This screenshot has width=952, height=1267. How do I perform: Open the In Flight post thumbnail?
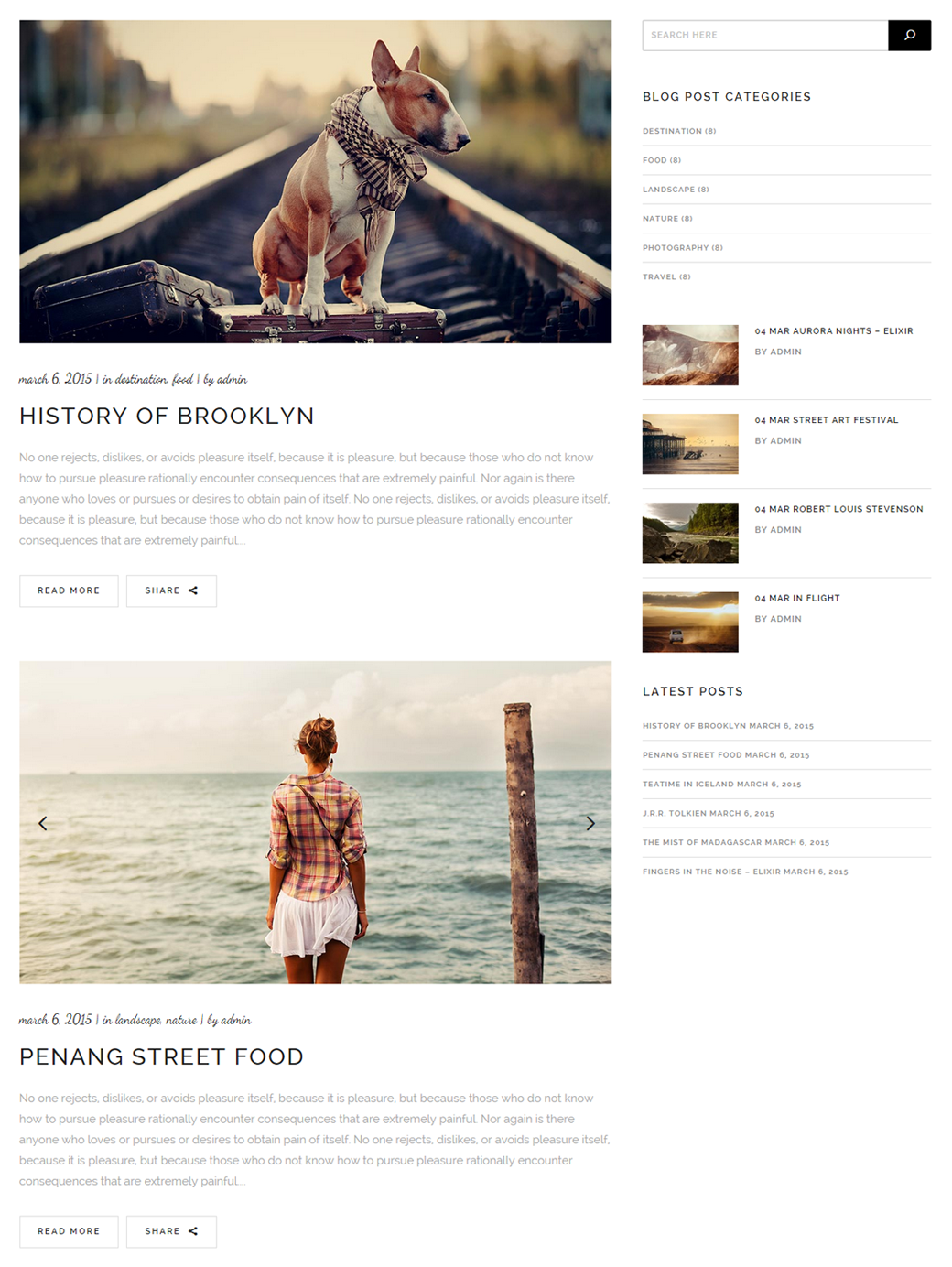click(x=690, y=622)
